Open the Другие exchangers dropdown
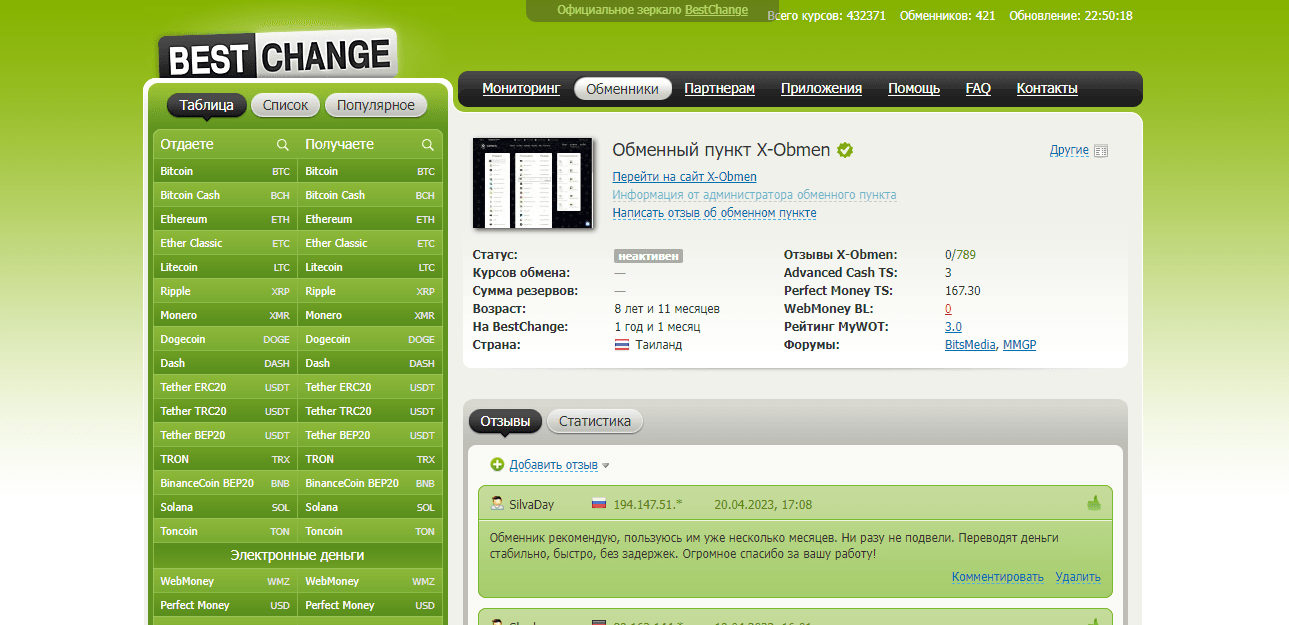Screen dimensions: 1289x625 (1069, 150)
